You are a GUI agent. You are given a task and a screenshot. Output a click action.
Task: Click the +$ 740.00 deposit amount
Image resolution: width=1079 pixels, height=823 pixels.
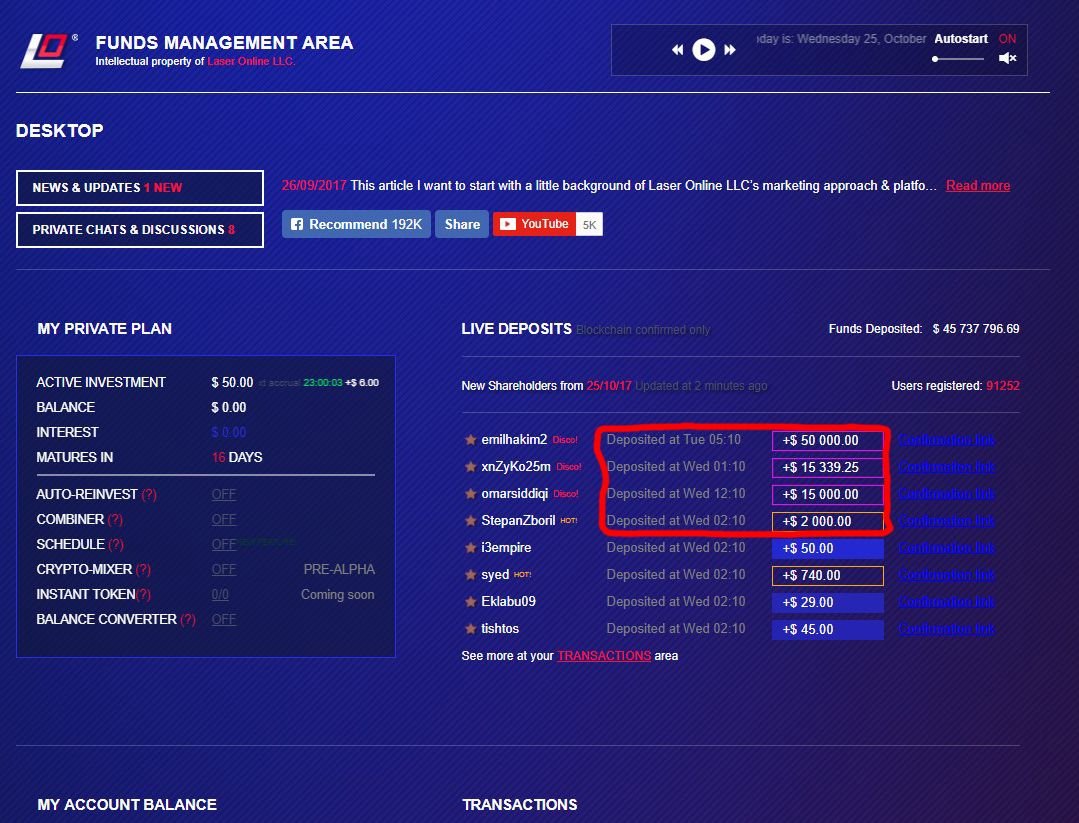828,575
